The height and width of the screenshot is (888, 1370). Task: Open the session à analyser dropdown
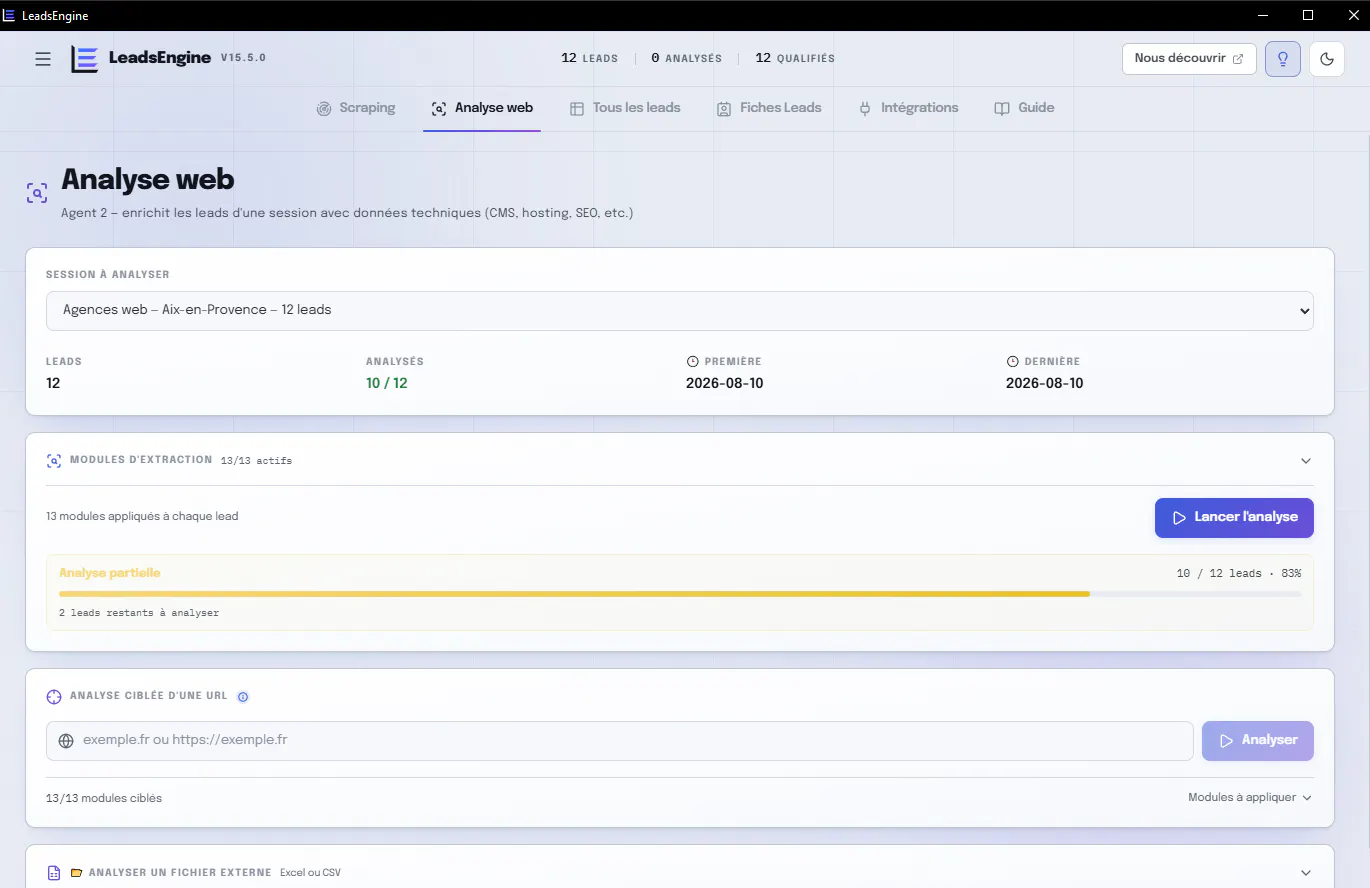tap(680, 311)
